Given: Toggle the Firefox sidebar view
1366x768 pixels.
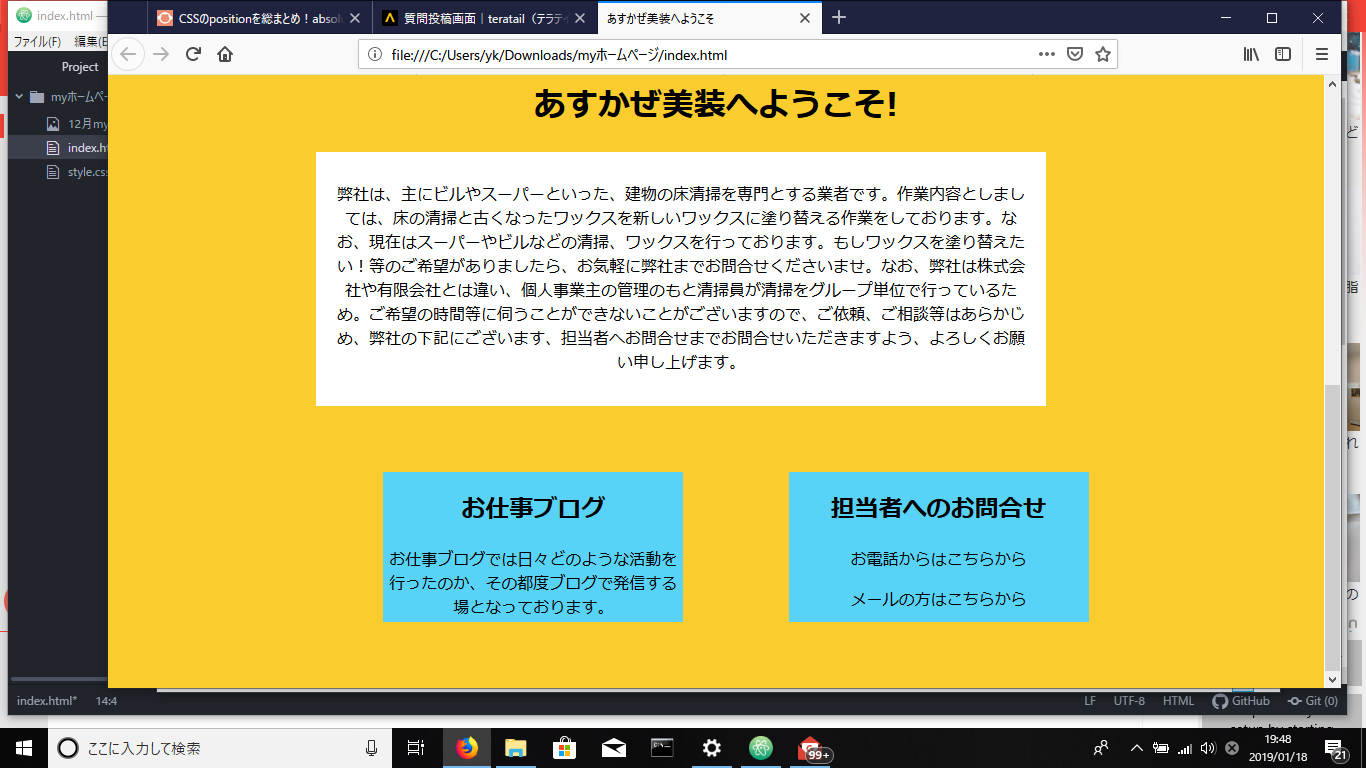Looking at the screenshot, I should pyautogui.click(x=1283, y=55).
